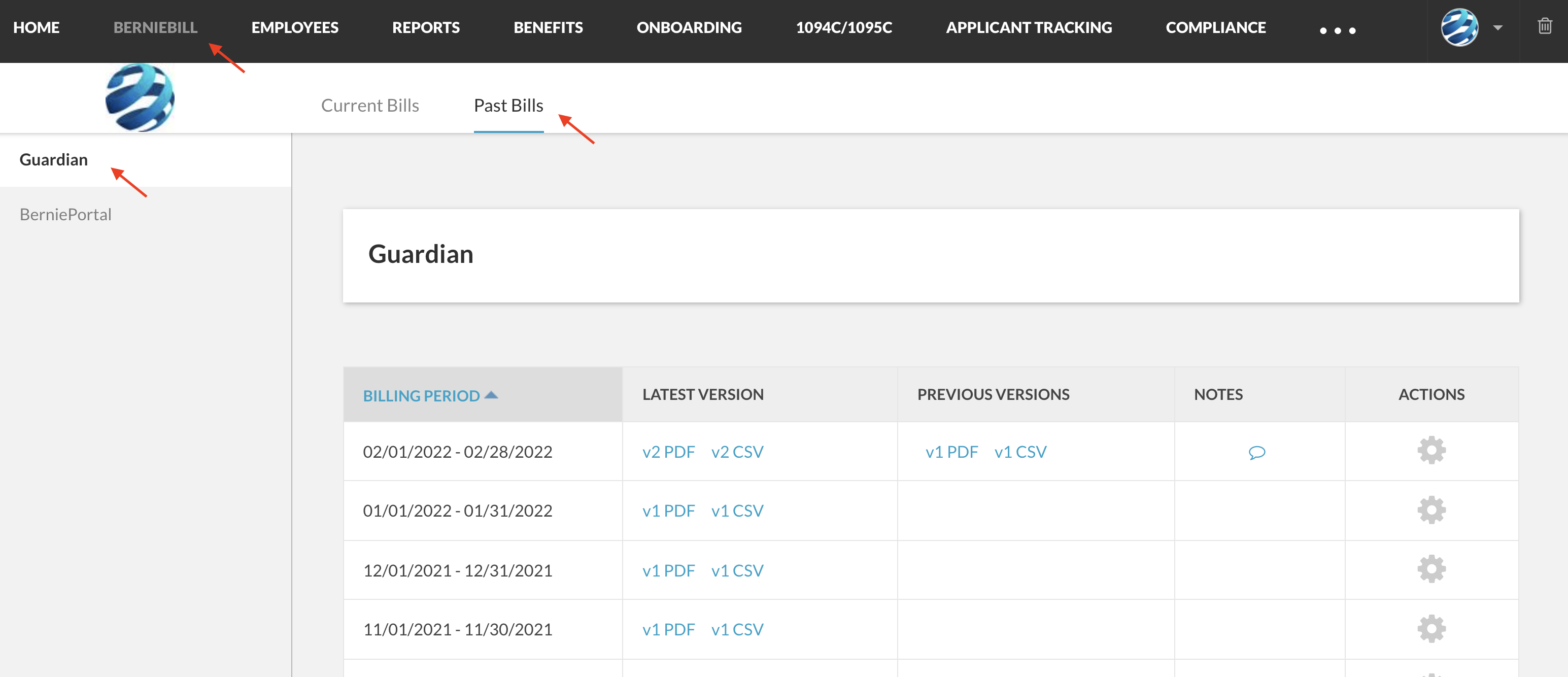The height and width of the screenshot is (677, 1568).
Task: Download v2 CSV for February 2022
Action: pyautogui.click(x=737, y=452)
